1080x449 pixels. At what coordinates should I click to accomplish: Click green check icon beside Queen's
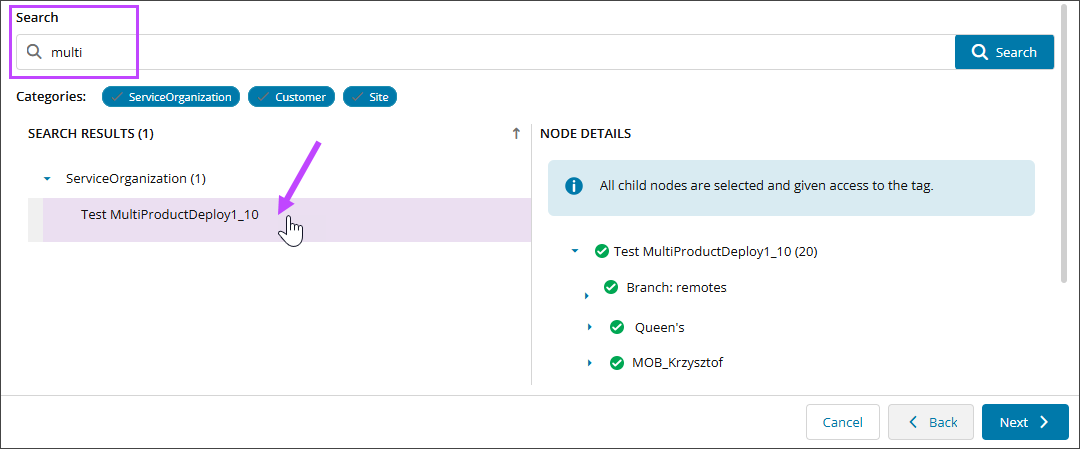click(617, 327)
